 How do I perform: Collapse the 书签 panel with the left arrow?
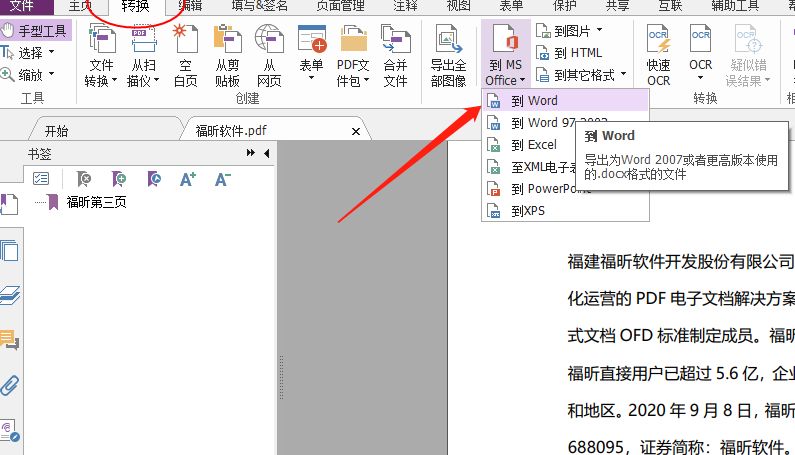pos(267,153)
